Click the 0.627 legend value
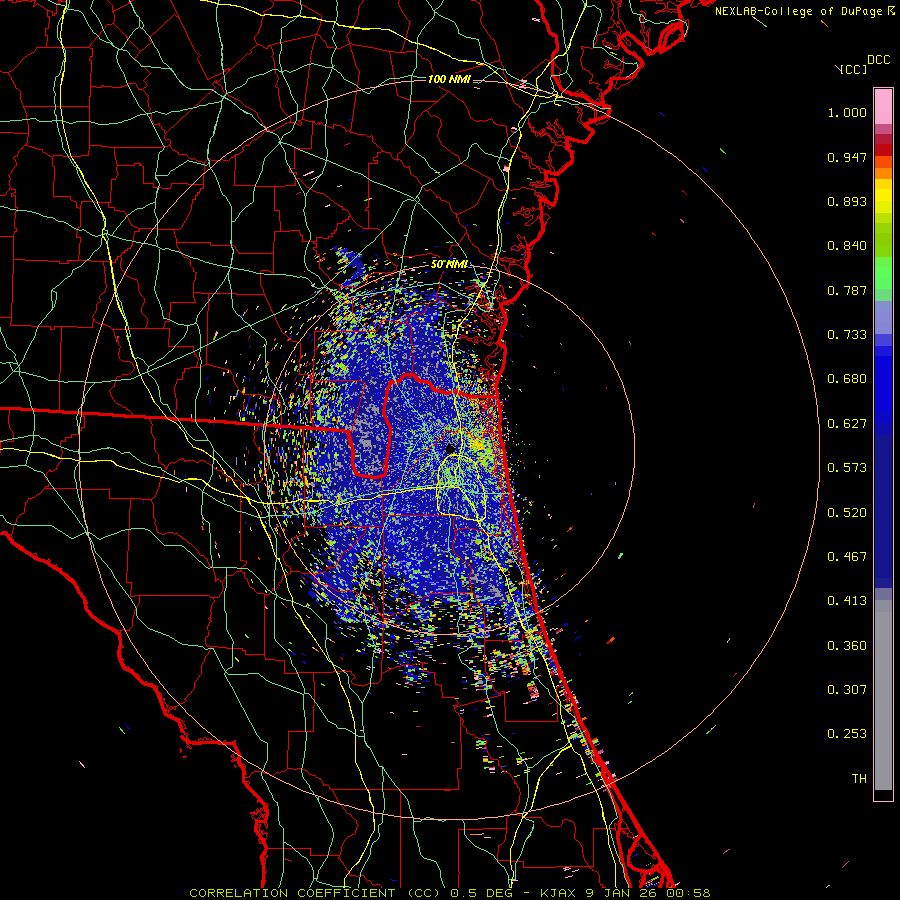The height and width of the screenshot is (900, 900). click(847, 424)
